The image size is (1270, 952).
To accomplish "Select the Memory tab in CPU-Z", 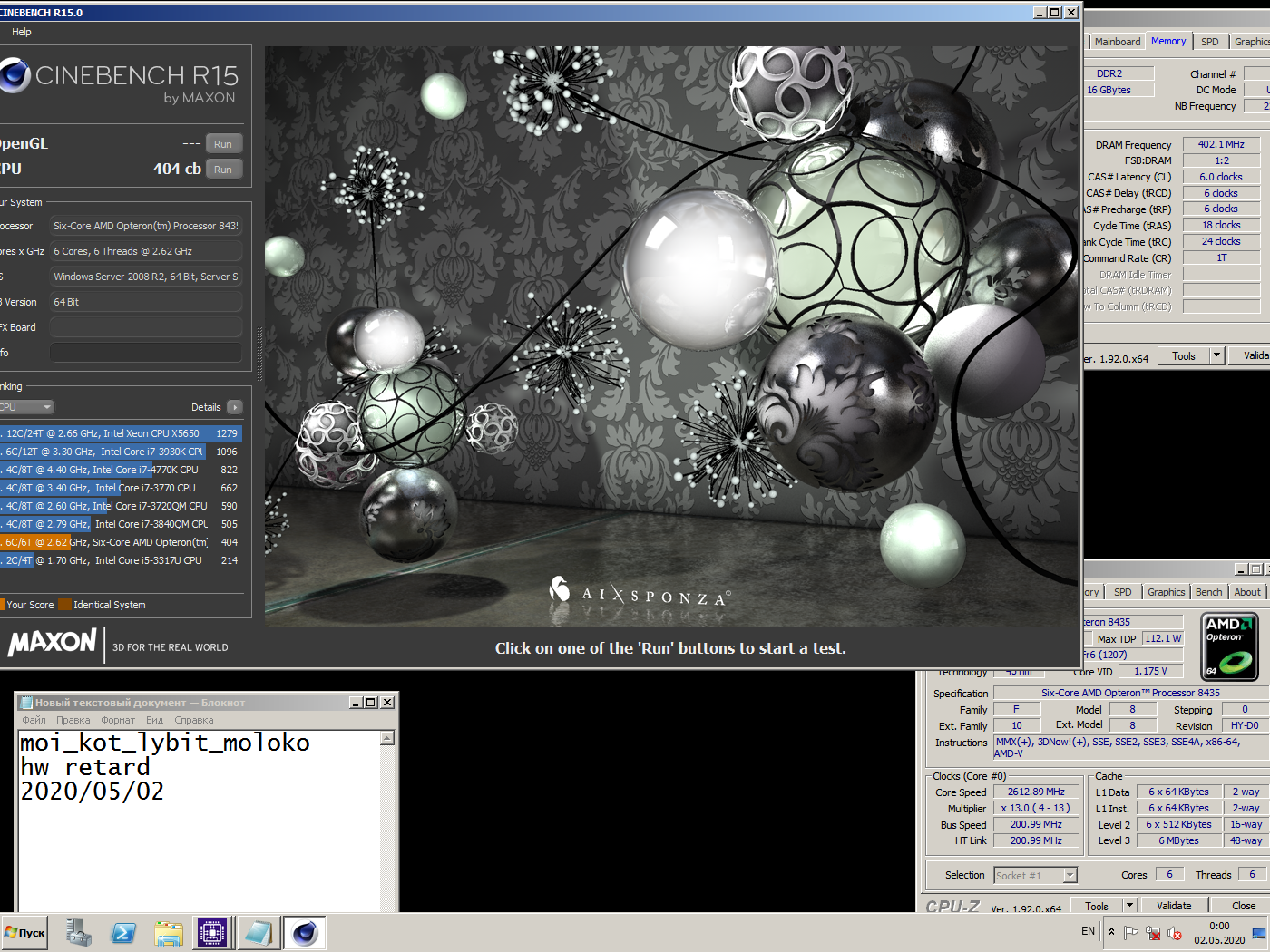I will click(x=1168, y=41).
